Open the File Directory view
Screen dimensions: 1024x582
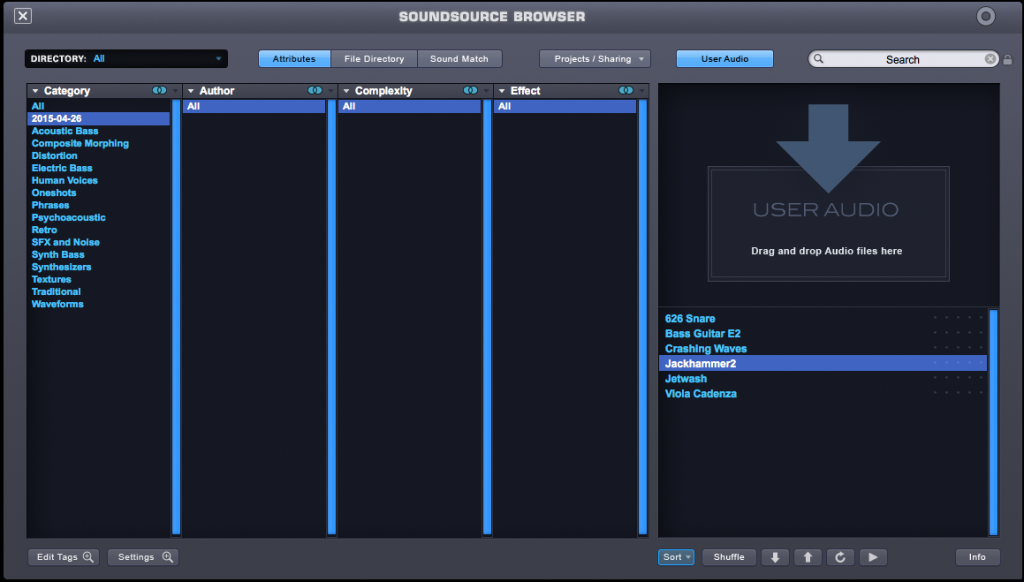(375, 58)
